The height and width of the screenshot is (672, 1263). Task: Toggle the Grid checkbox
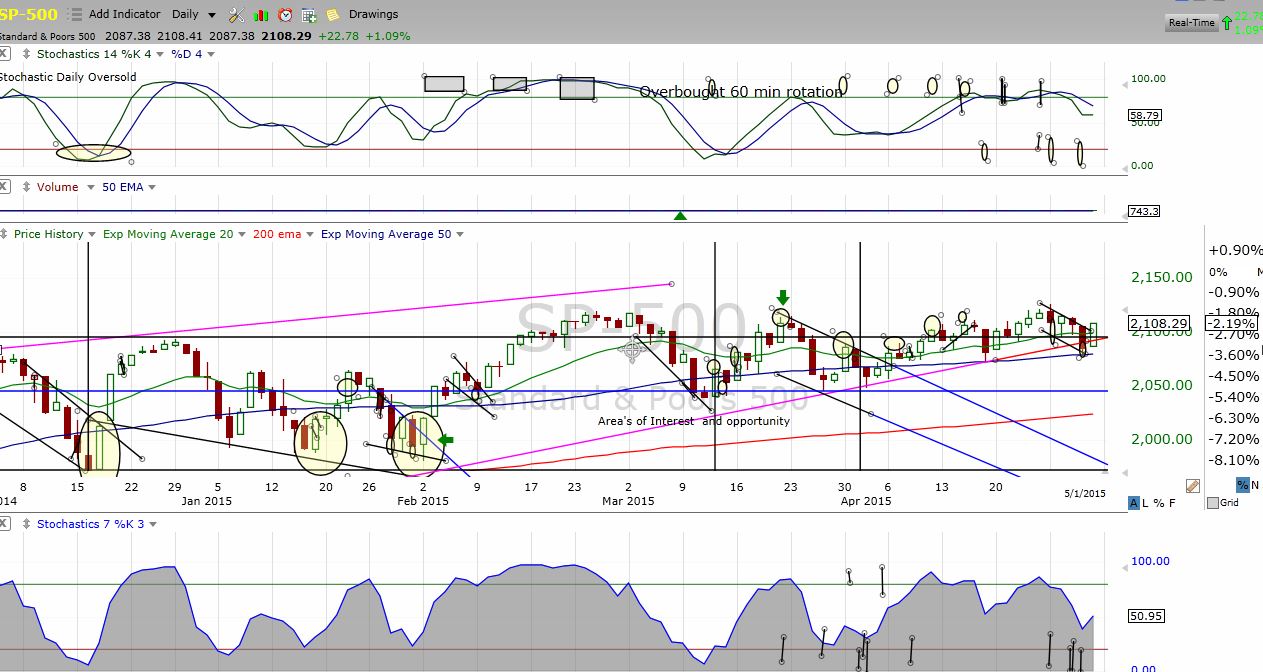click(x=1212, y=503)
